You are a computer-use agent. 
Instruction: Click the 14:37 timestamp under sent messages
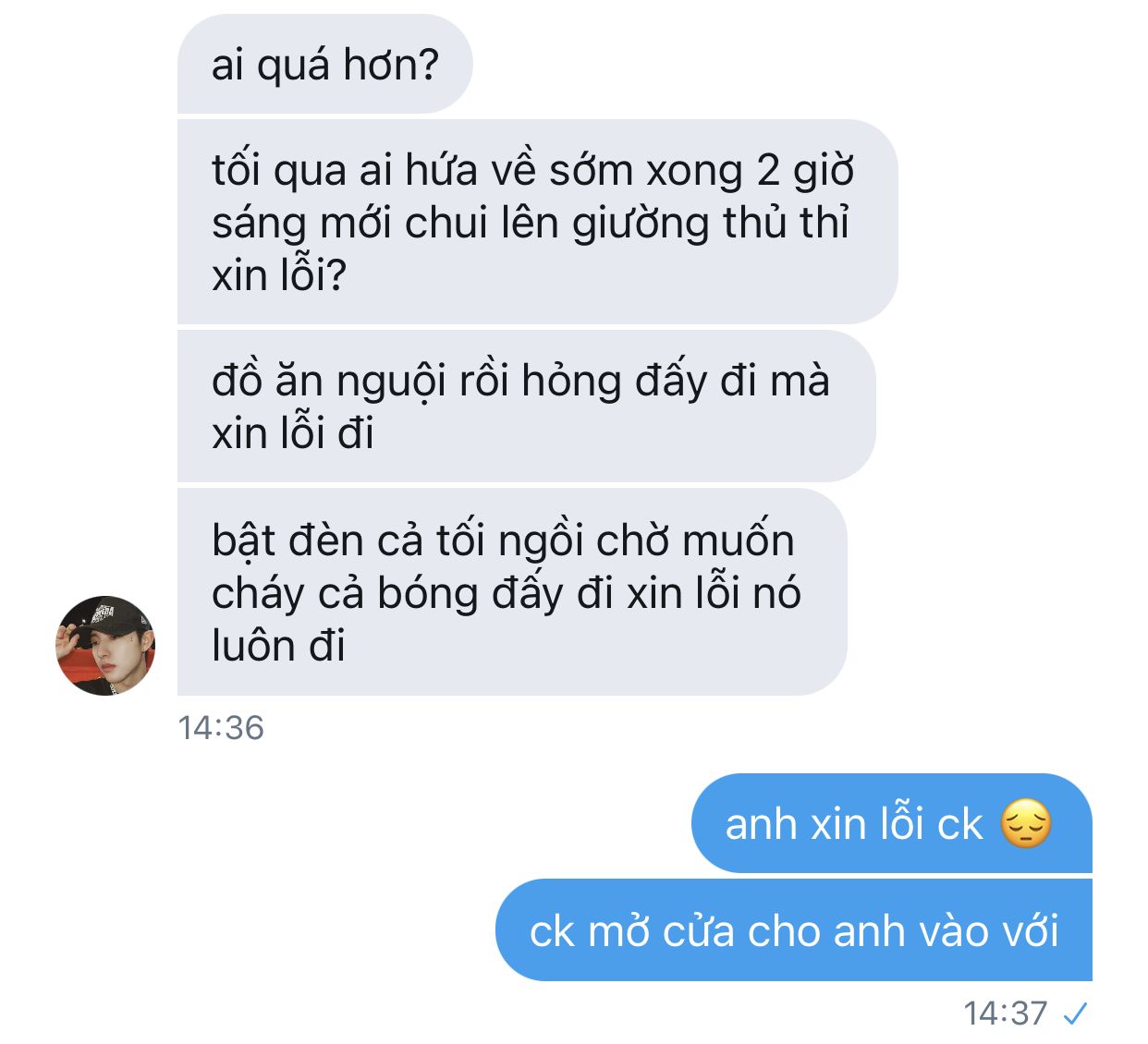tap(1006, 1014)
